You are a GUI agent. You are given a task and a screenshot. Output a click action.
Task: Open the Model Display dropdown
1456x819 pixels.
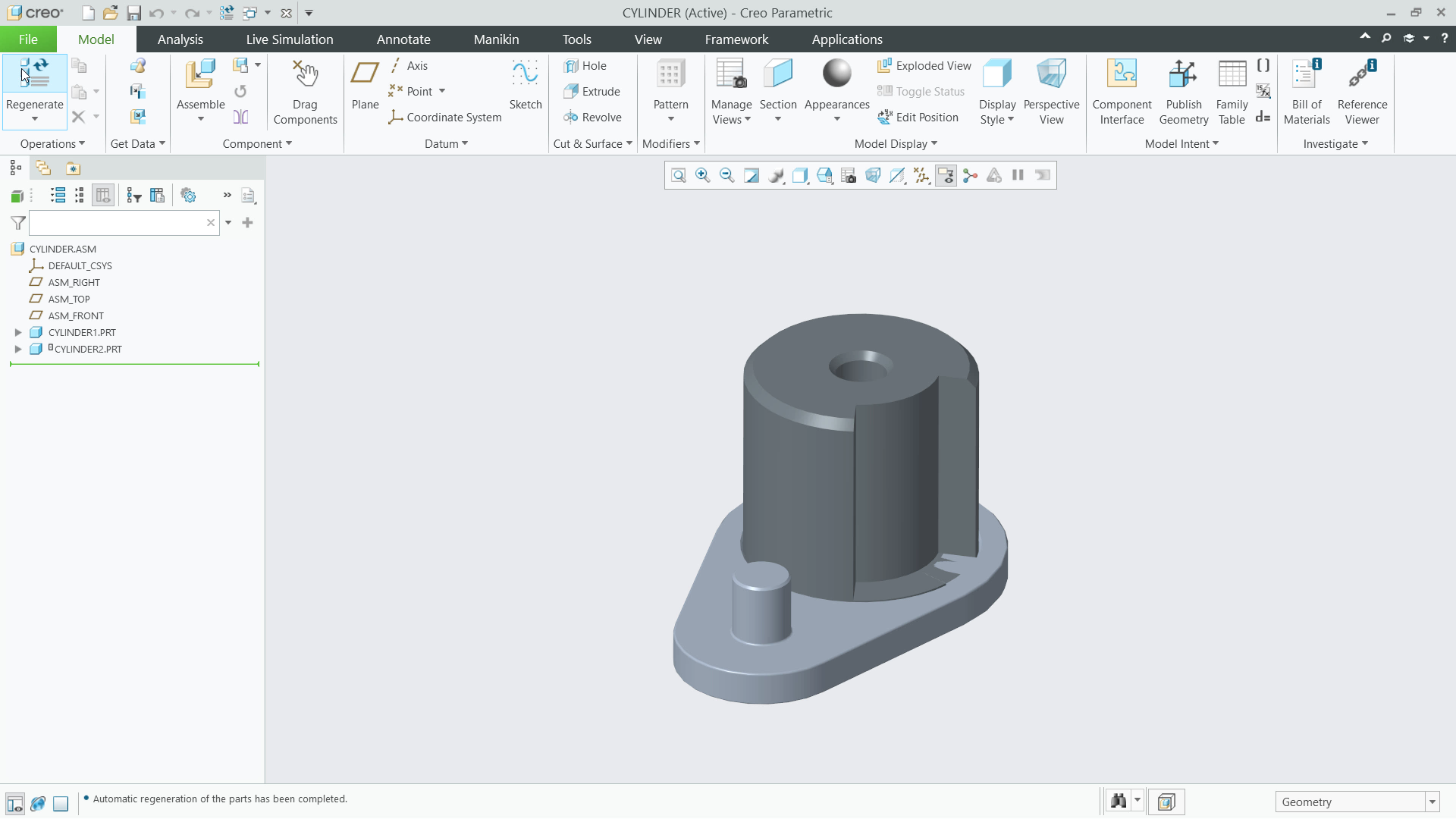896,143
